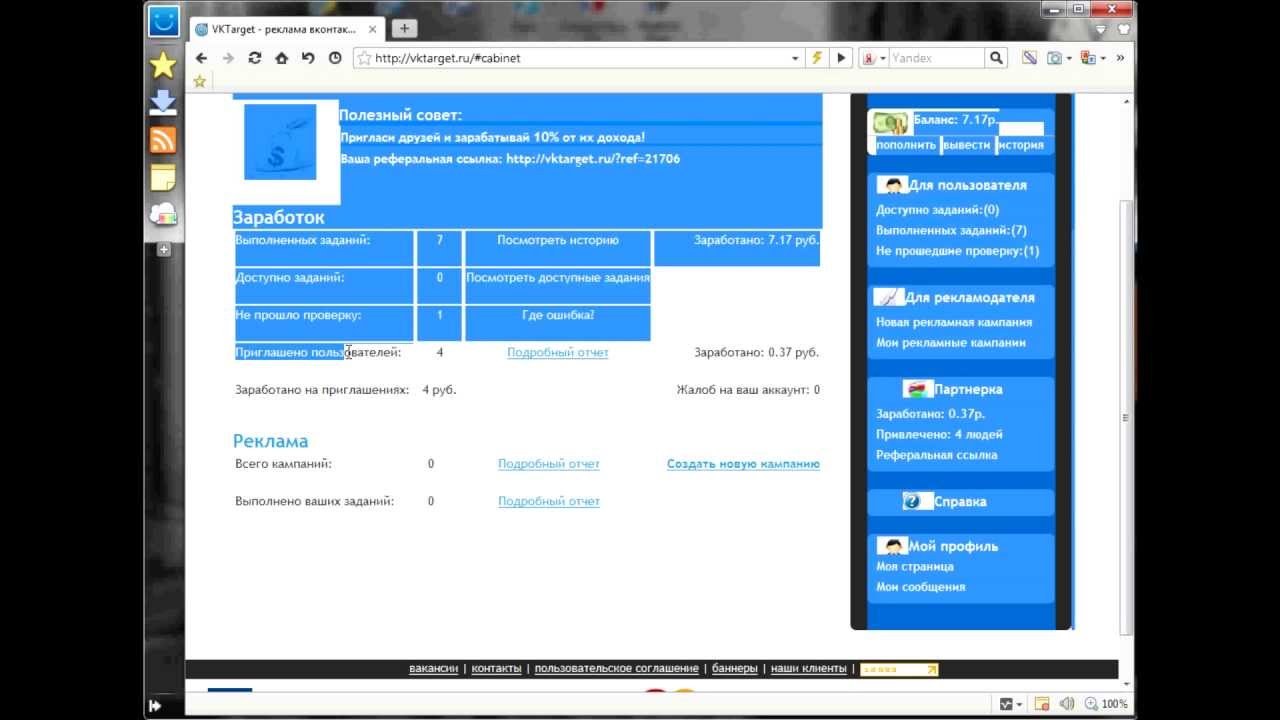Open вакансии footer link
Viewport: 1280px width, 720px height.
434,669
